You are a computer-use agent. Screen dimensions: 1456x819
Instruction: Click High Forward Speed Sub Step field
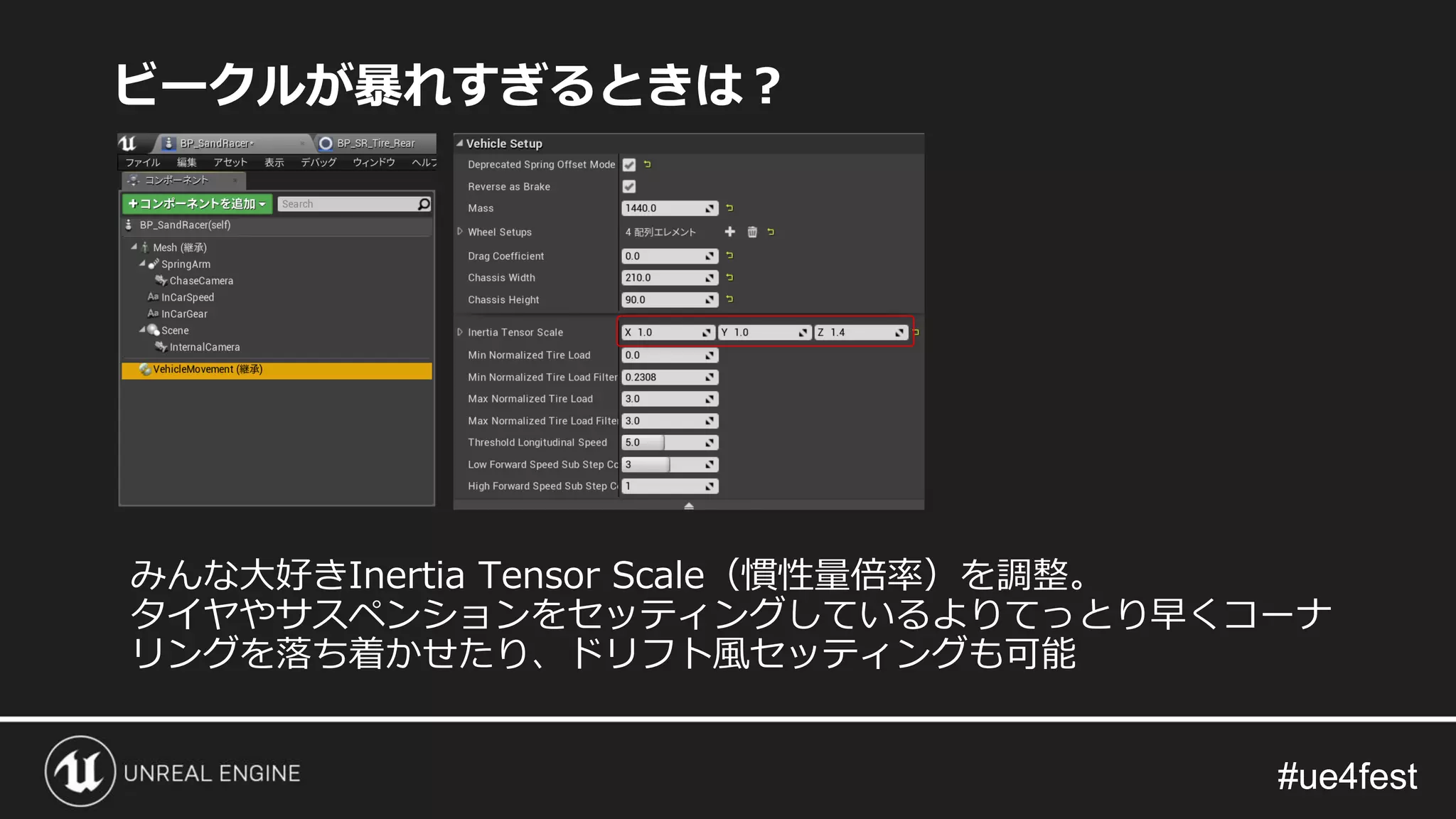[670, 486]
